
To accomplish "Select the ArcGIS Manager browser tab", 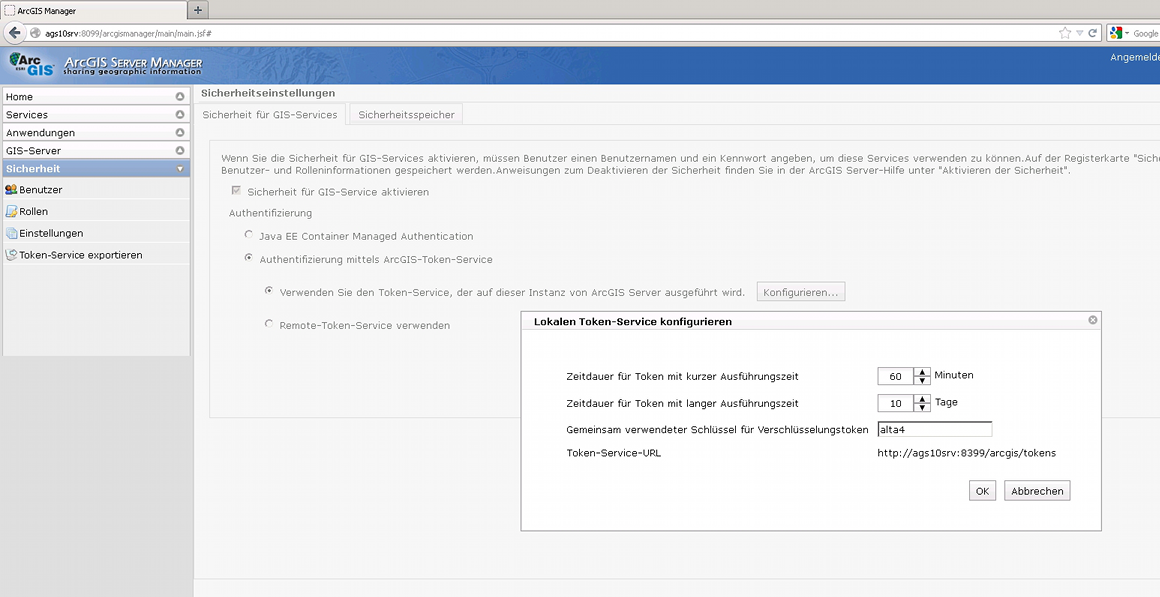I will tap(93, 11).
